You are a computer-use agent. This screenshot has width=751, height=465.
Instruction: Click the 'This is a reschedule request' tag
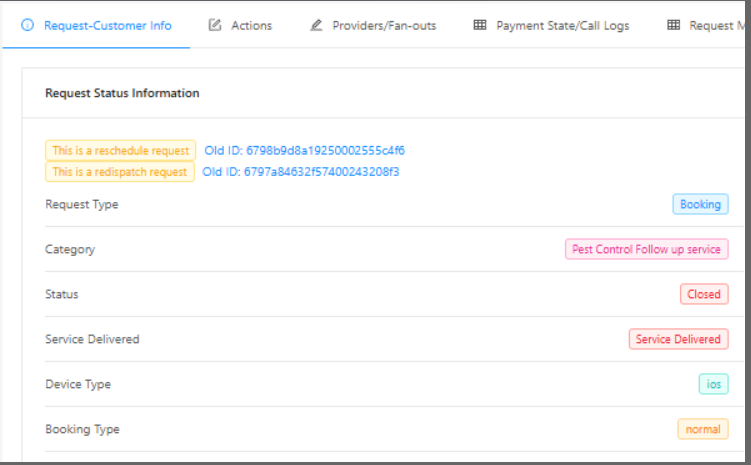pyautogui.click(x=120, y=150)
